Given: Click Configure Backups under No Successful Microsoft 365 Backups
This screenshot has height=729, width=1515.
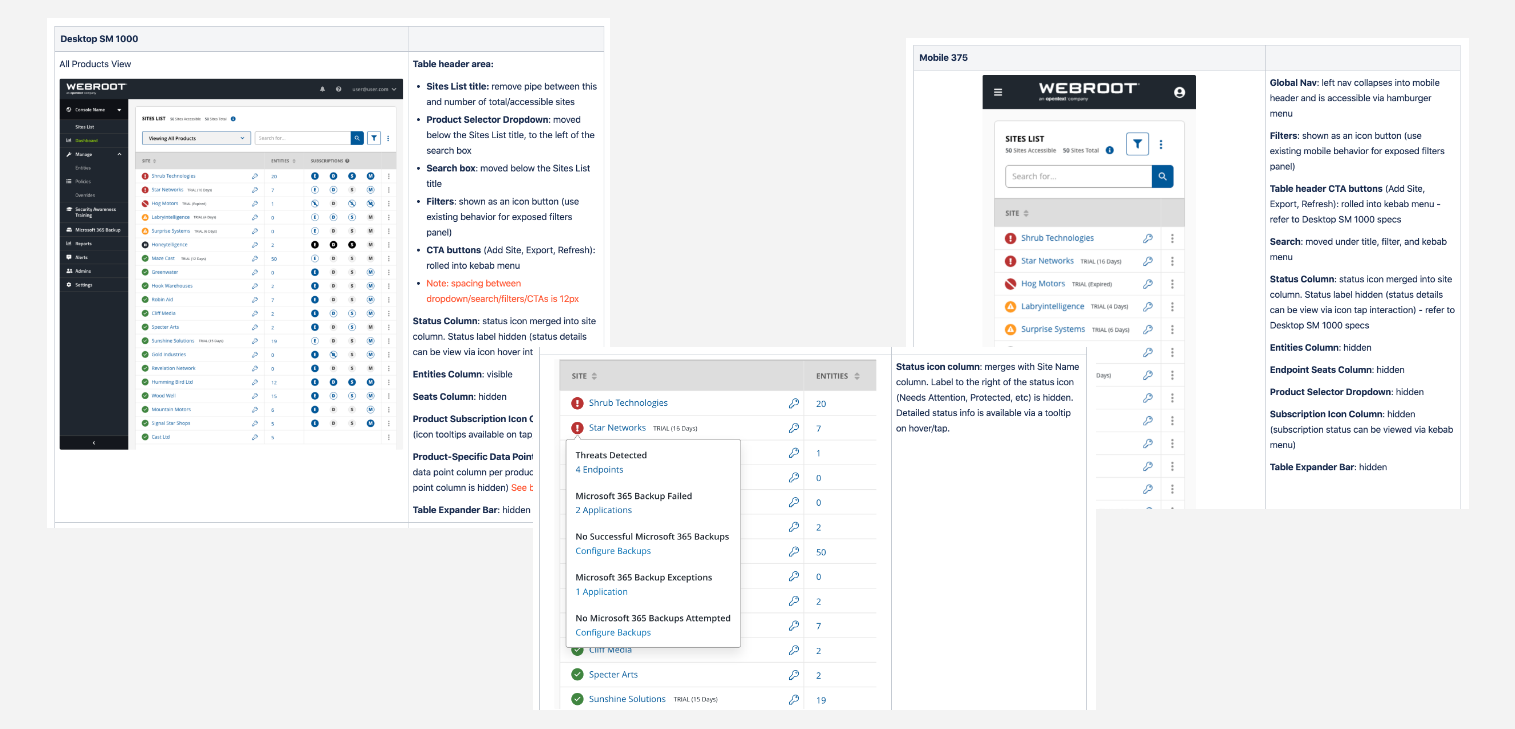Looking at the screenshot, I should coord(613,551).
